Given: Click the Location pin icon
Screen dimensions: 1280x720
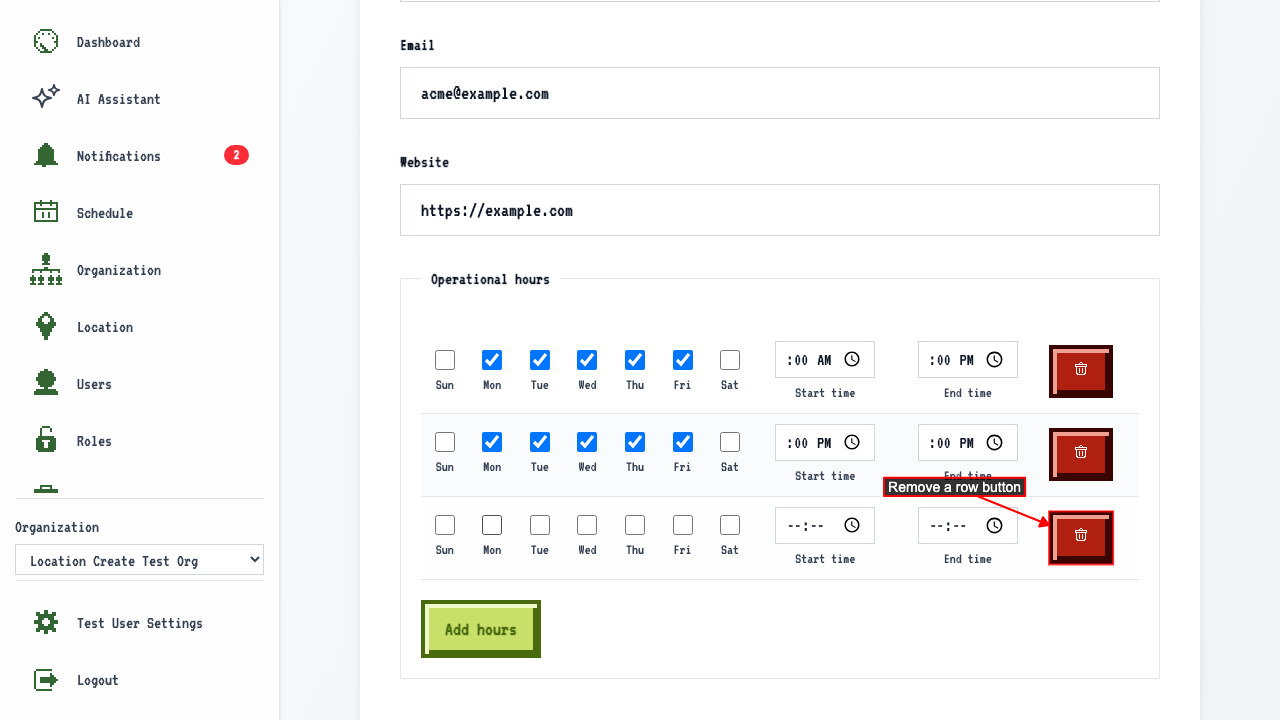Looking at the screenshot, I should [x=46, y=326].
